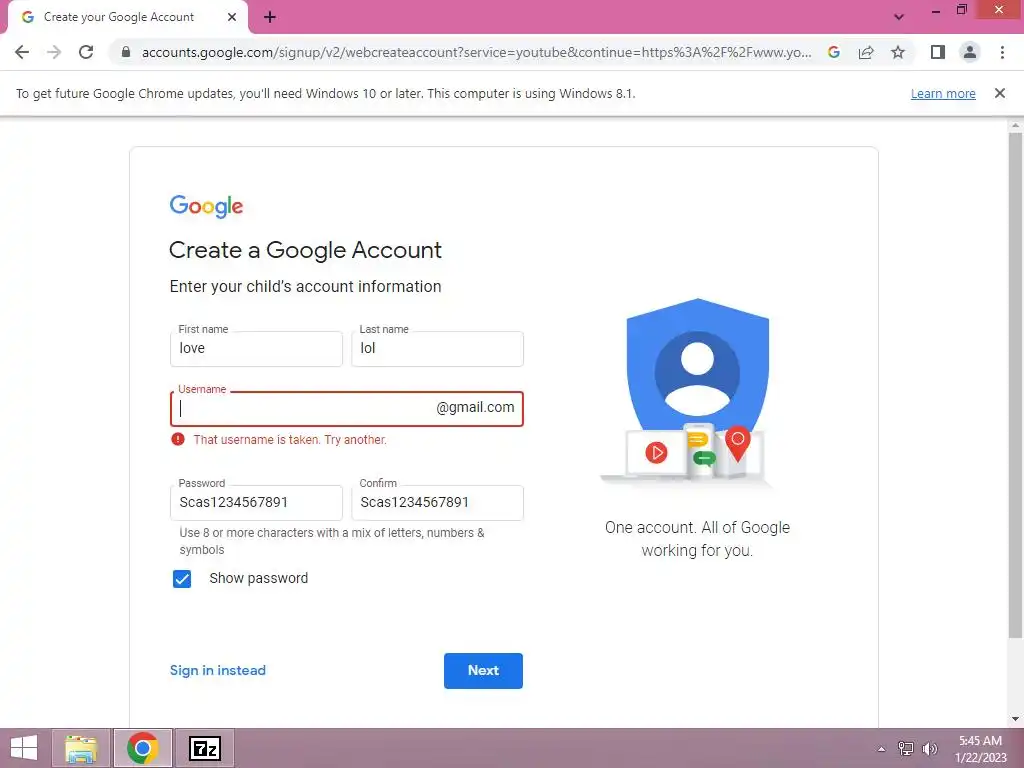Click the address bar URL
This screenshot has height=768, width=1024.
coord(476,52)
